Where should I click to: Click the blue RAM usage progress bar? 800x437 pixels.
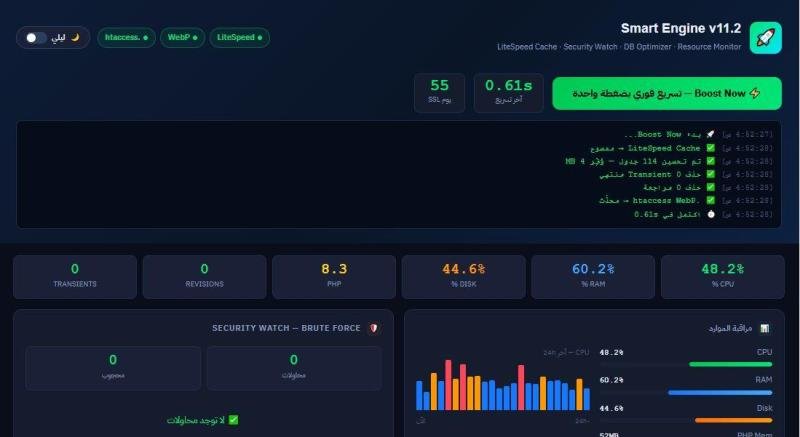coord(720,392)
